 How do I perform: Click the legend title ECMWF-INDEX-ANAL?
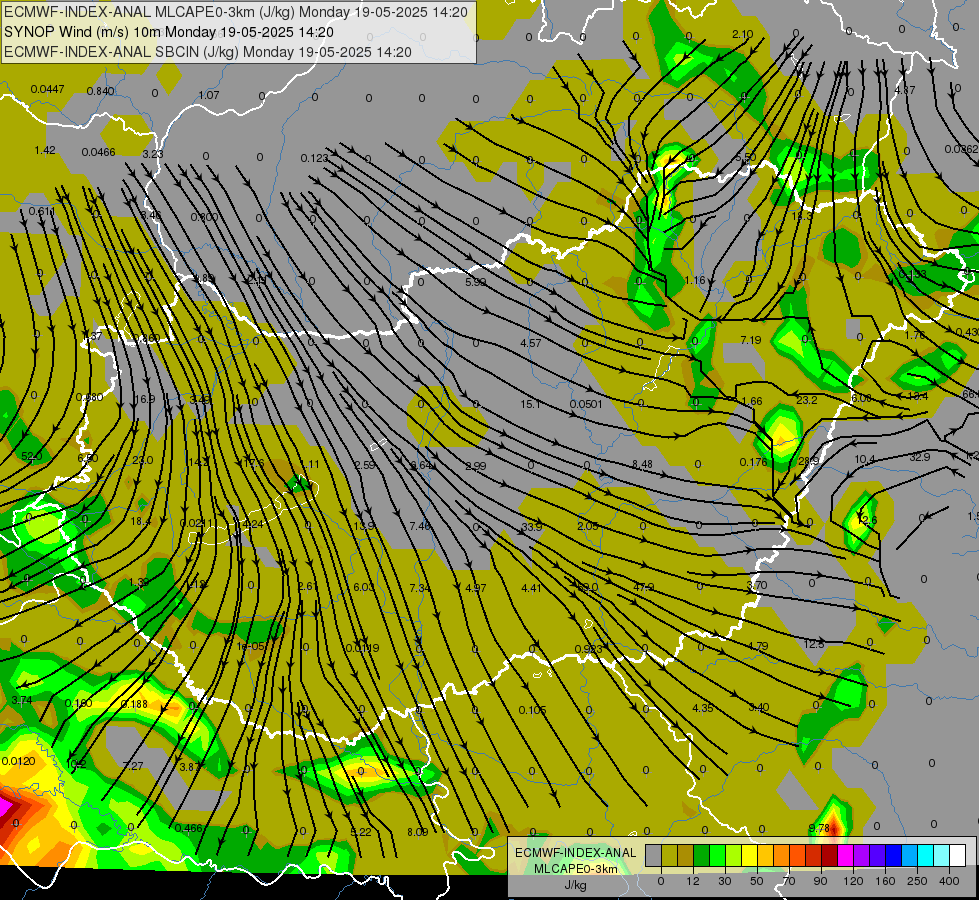pos(576,853)
